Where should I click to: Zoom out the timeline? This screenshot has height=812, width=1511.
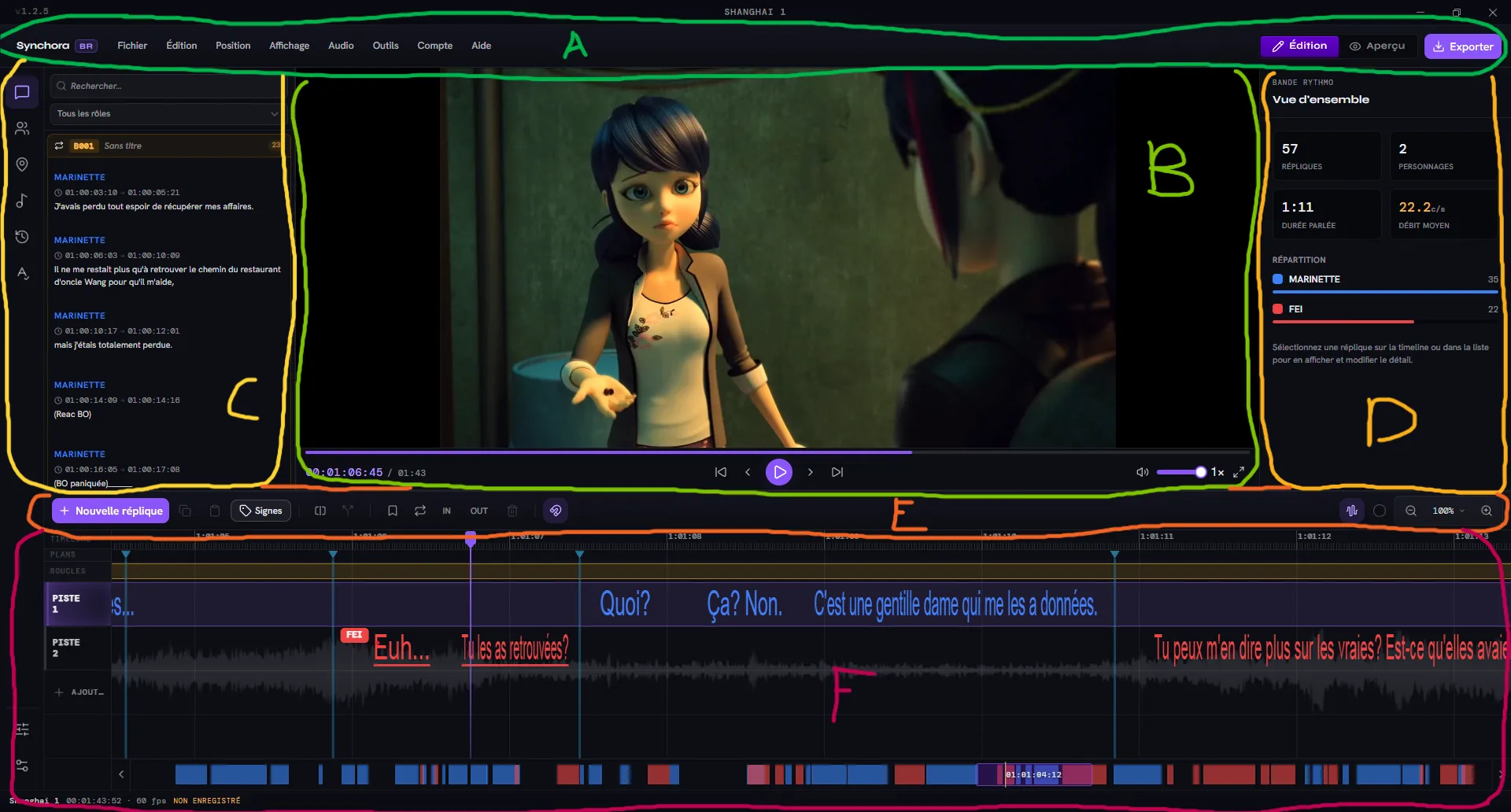tap(1411, 511)
